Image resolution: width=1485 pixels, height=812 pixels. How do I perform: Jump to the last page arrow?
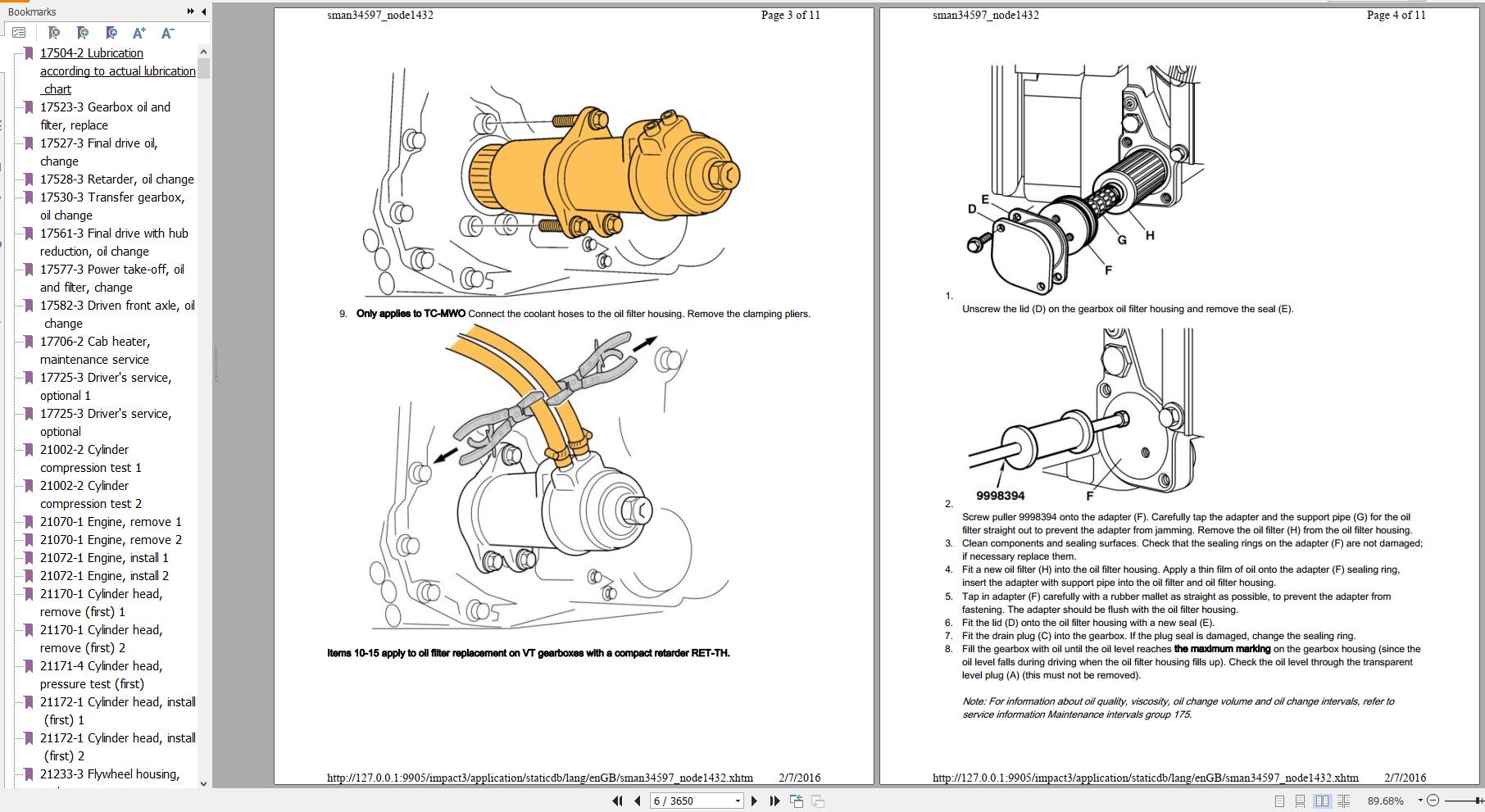[x=774, y=801]
